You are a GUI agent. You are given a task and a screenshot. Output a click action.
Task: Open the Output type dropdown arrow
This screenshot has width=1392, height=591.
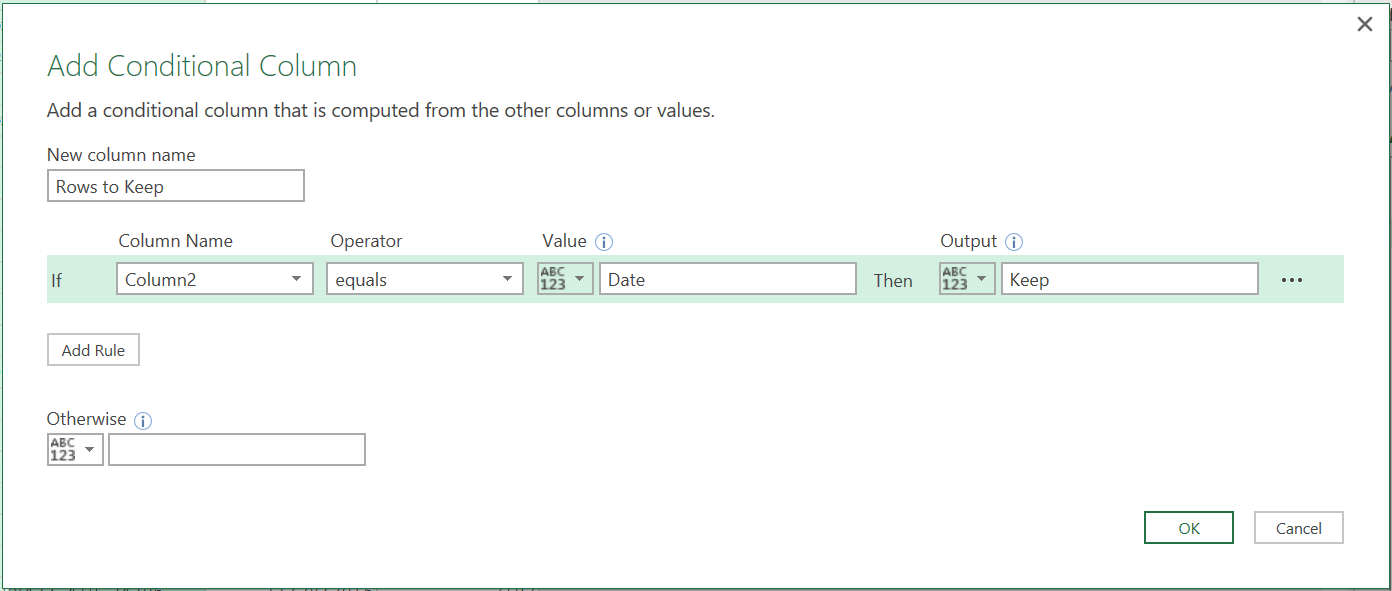click(981, 279)
